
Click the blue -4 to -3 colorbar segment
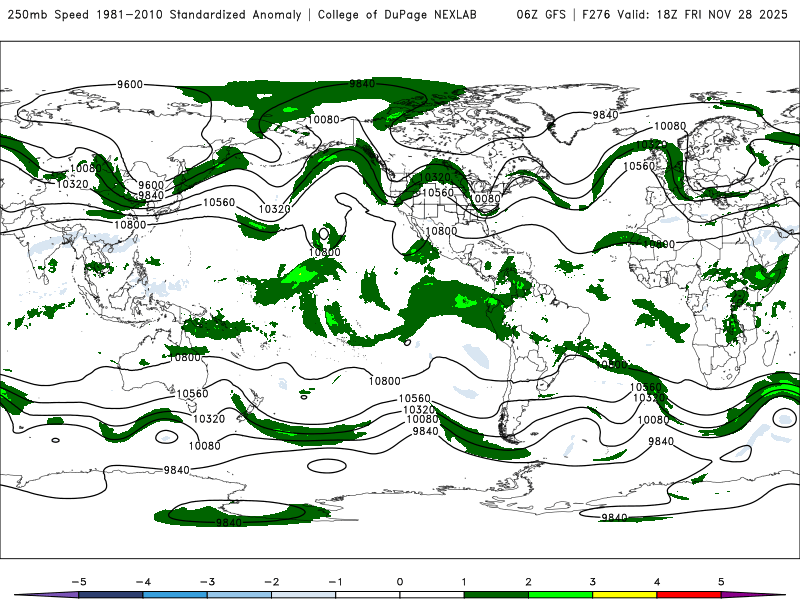175,595
